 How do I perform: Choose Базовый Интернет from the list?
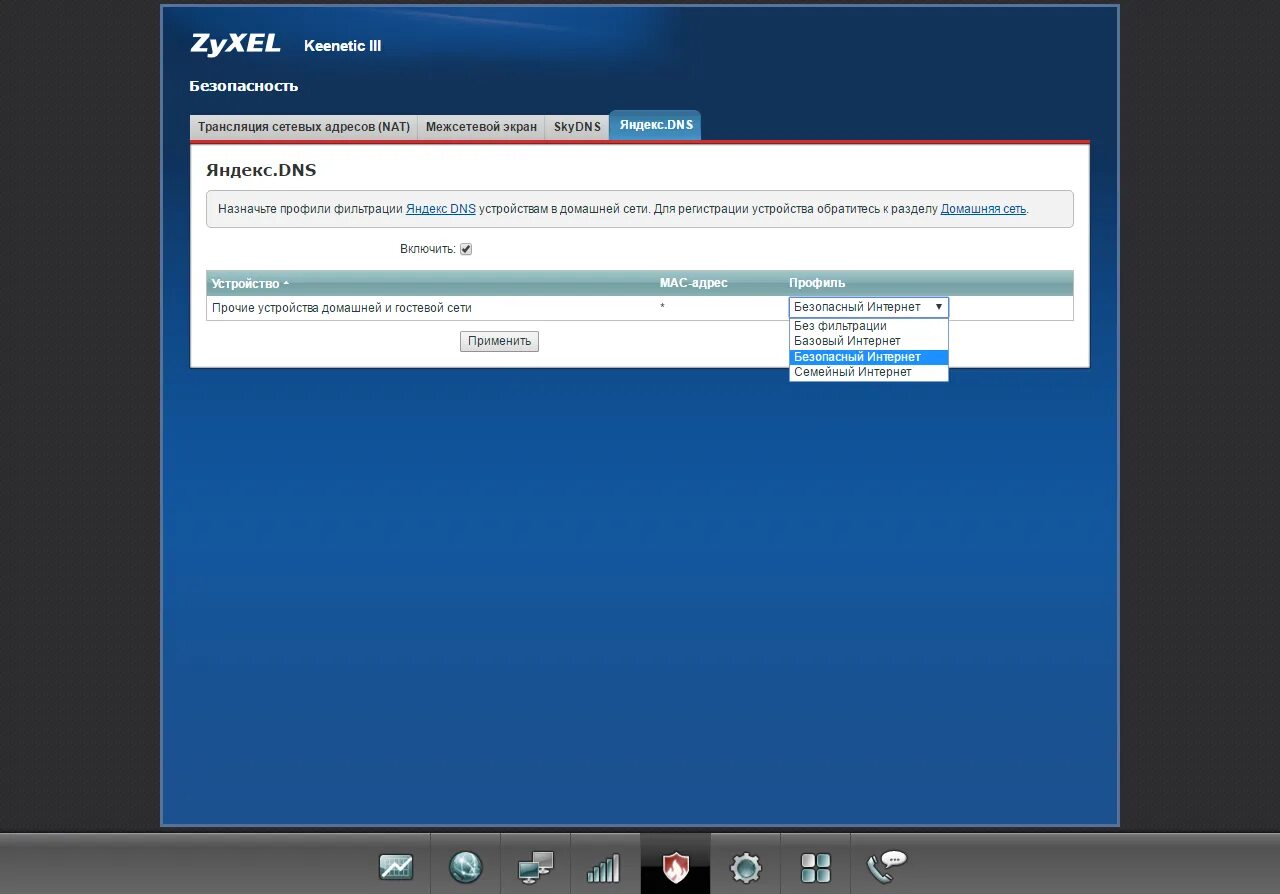click(x=868, y=341)
